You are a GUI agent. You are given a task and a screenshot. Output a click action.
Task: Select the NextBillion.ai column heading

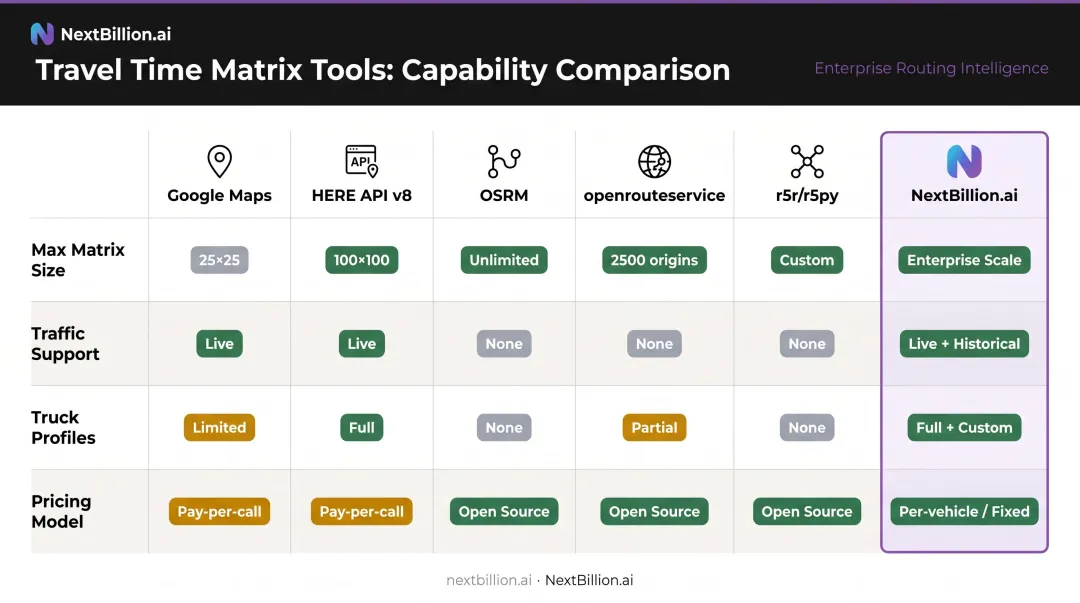pos(964,195)
